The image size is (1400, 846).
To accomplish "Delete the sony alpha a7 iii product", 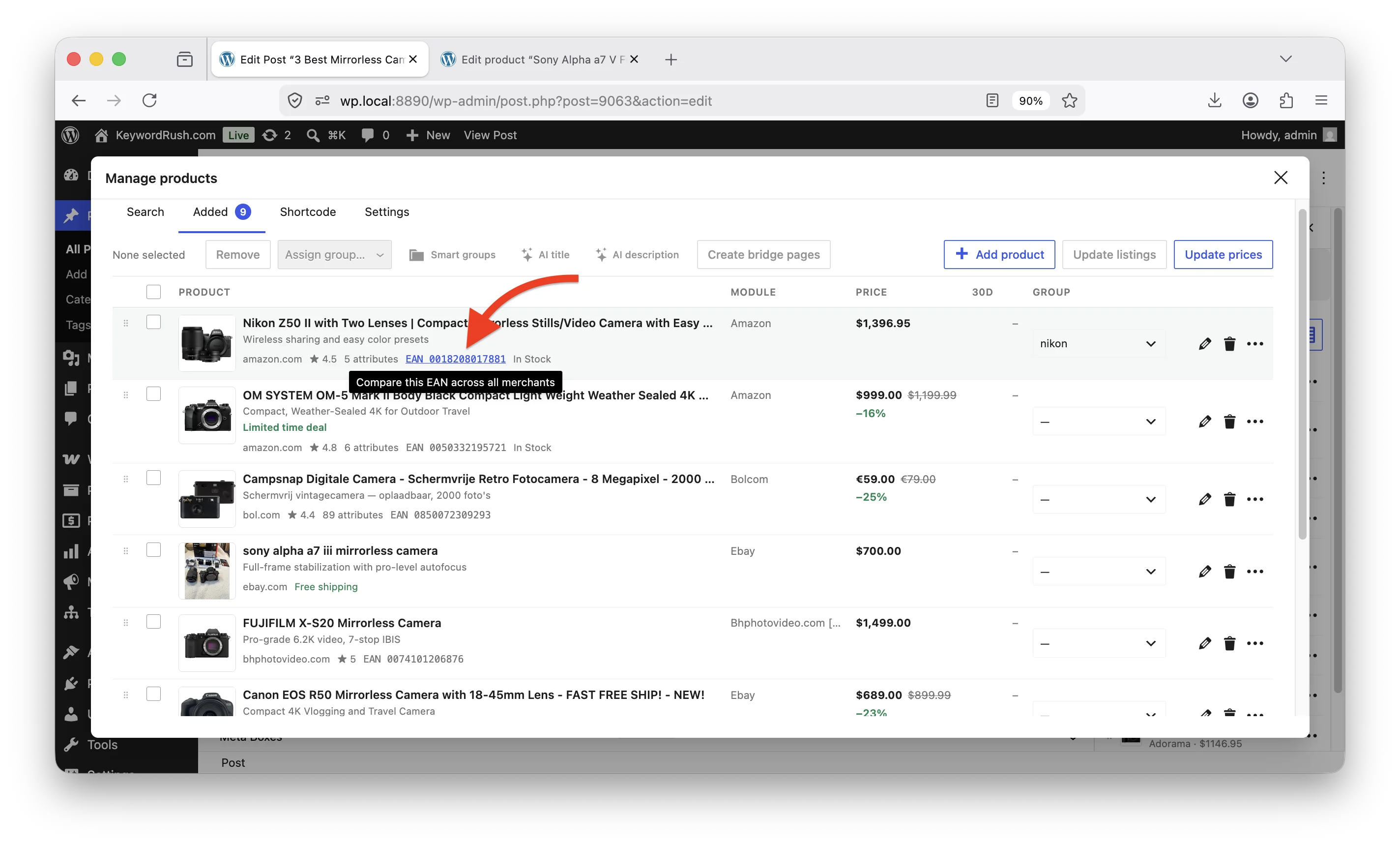I will pyautogui.click(x=1229, y=572).
